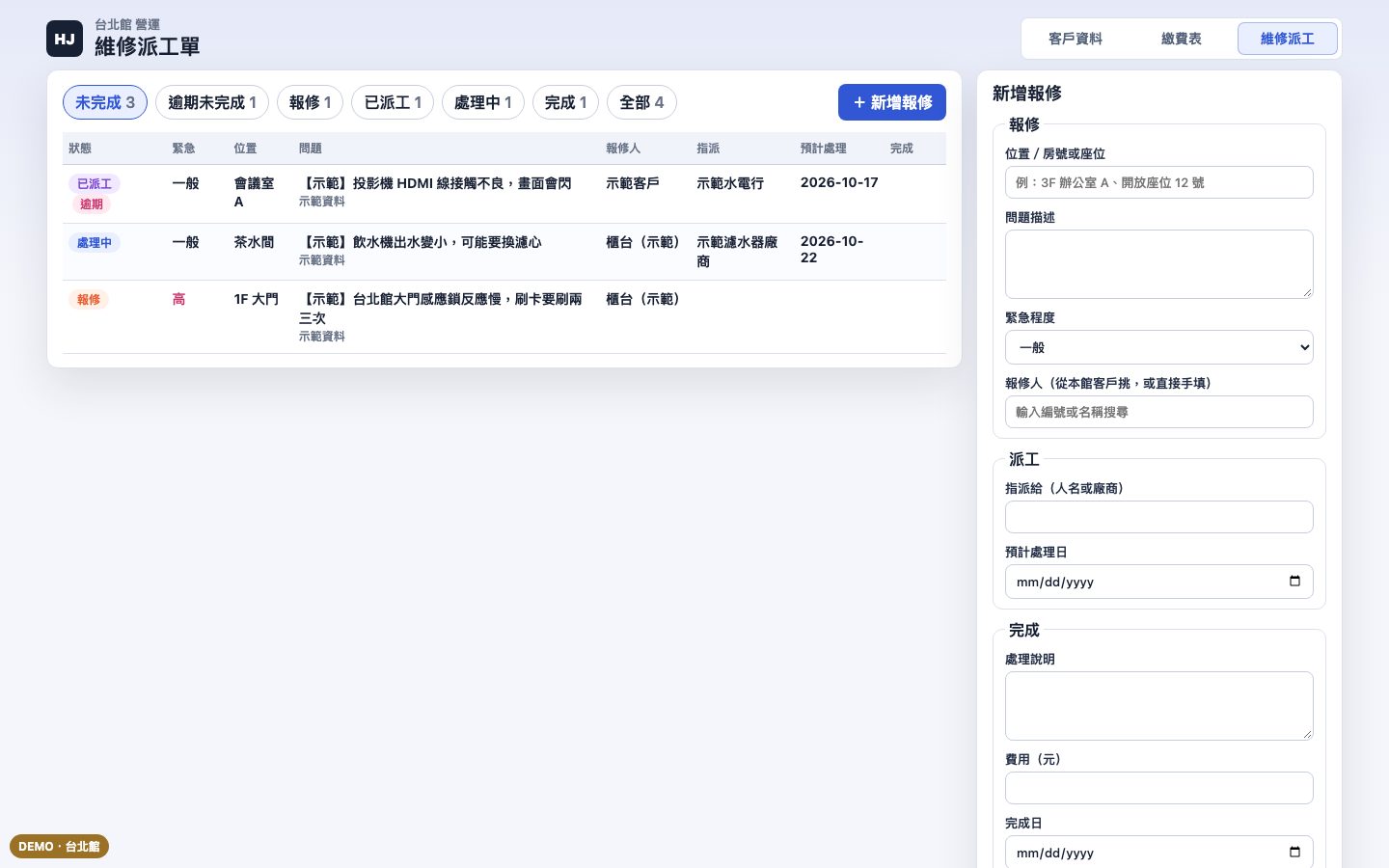Click the 已派工 status badge
This screenshot has height=868, width=1389.
pyautogui.click(x=95, y=183)
